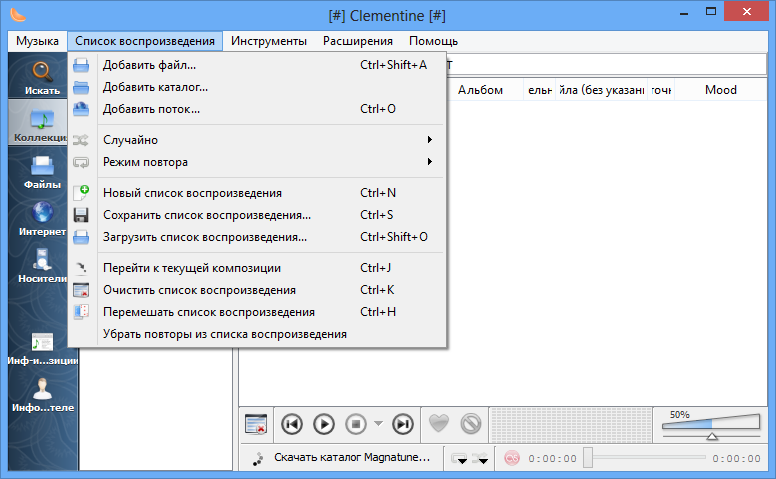Select Новый список воспроизведения menu item
The width and height of the screenshot is (776, 479).
coord(257,193)
